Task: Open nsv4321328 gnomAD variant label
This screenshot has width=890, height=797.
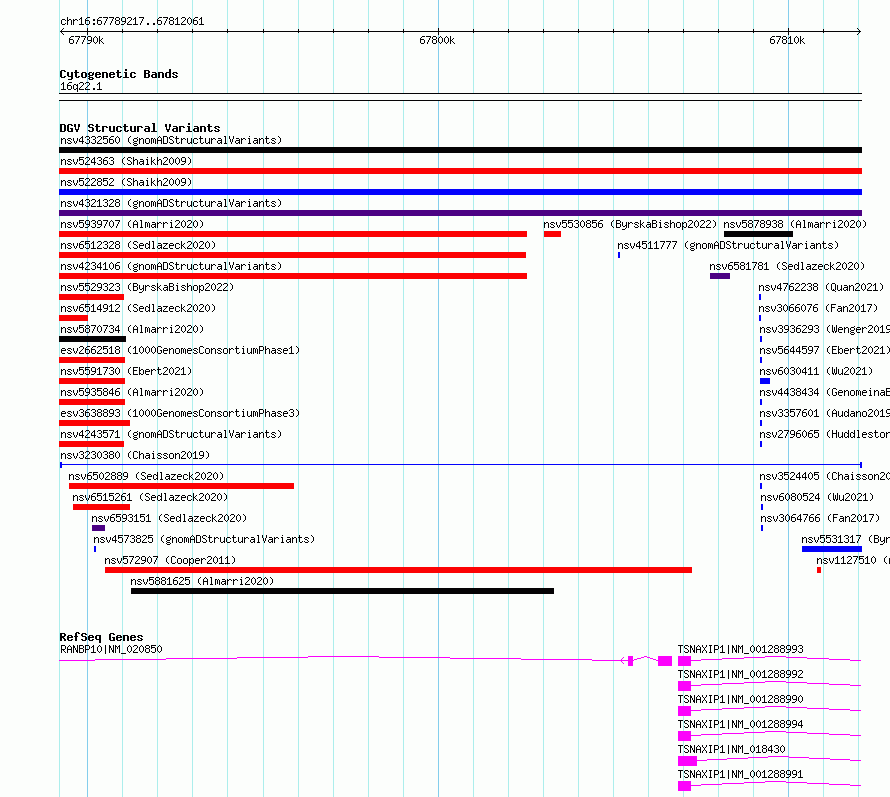Action: tap(171, 203)
